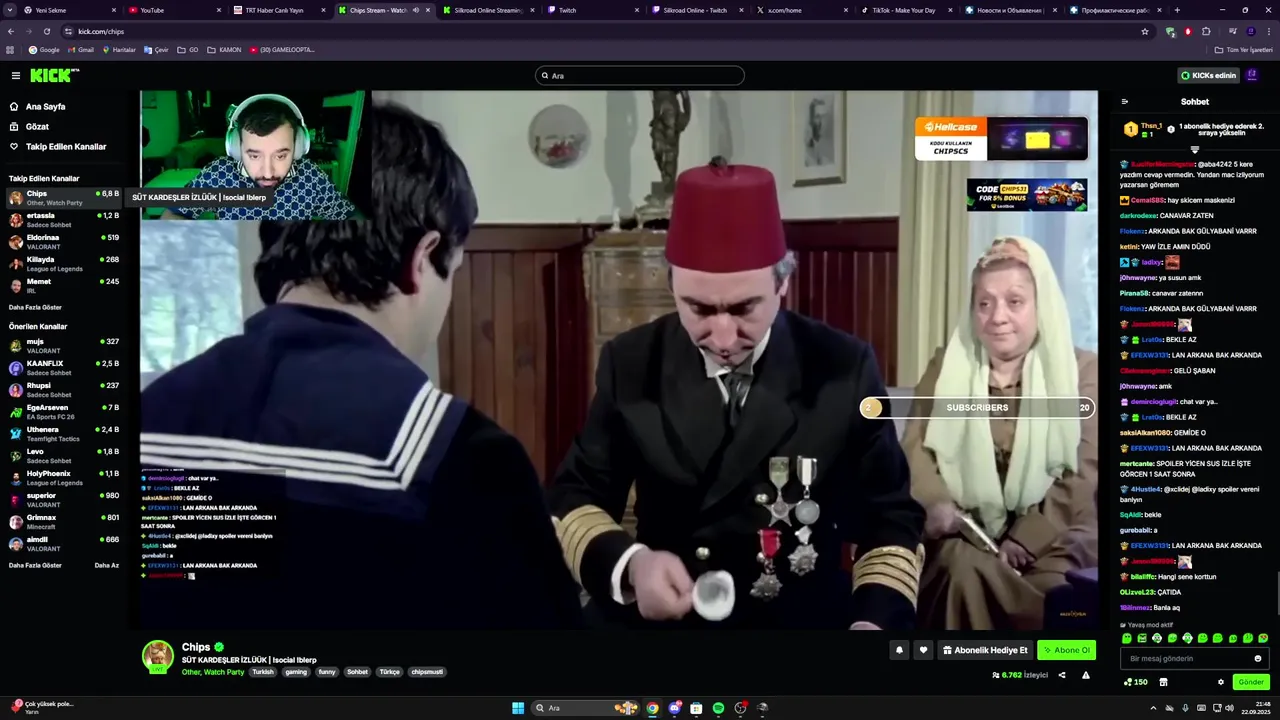Click the Chips channel avatar below the video
This screenshot has width=1280, height=720.
pos(157,656)
